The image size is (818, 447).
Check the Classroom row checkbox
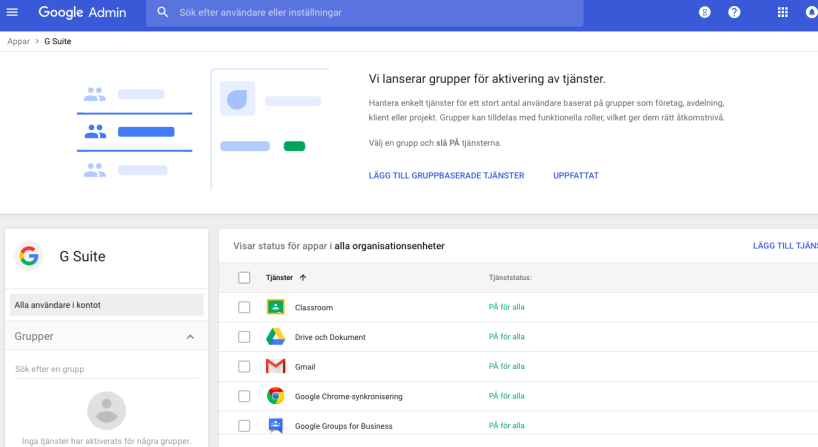(x=244, y=307)
